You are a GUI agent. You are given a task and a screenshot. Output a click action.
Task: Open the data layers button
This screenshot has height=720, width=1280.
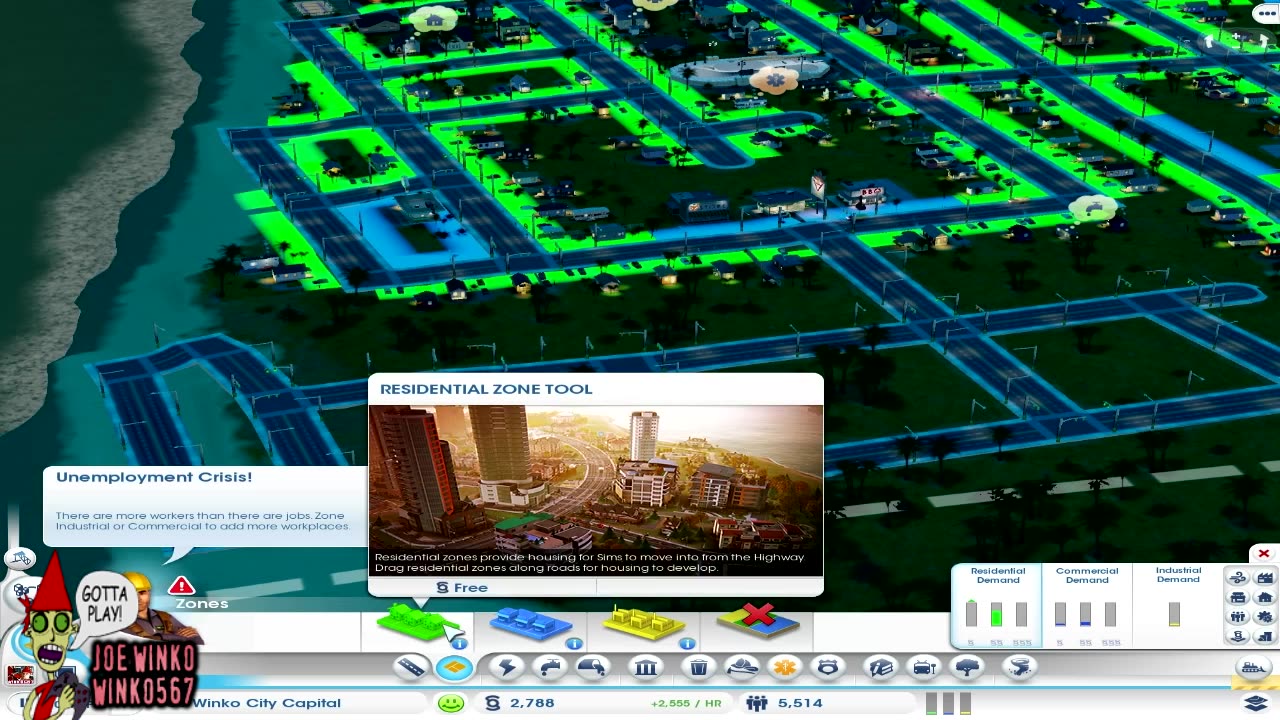tap(1257, 703)
